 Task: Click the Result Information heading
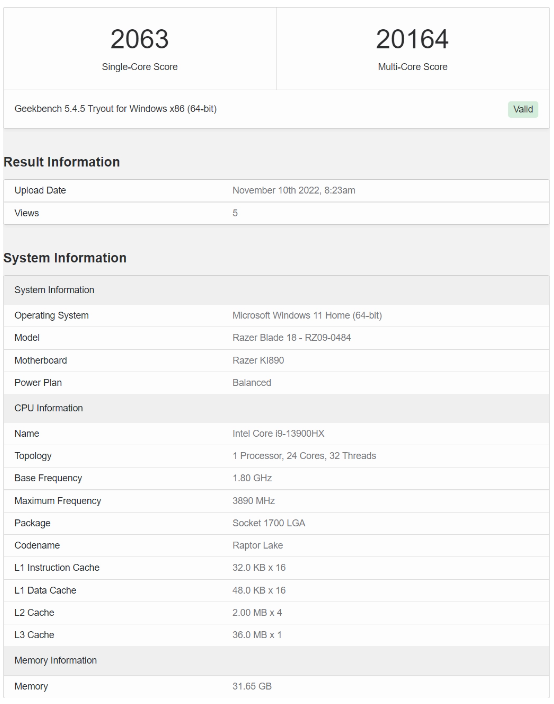pos(62,162)
